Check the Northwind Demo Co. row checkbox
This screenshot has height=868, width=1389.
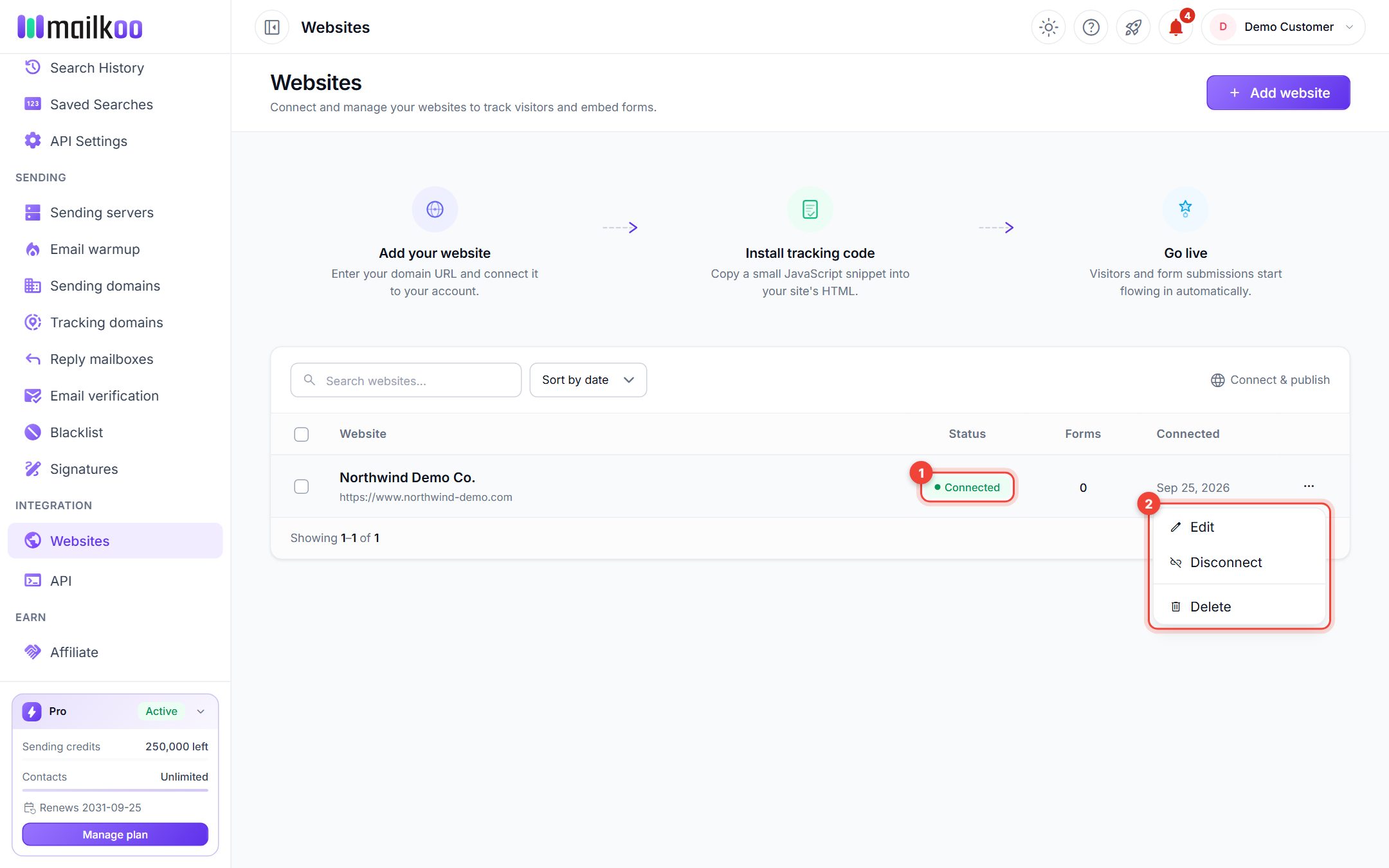pos(301,487)
